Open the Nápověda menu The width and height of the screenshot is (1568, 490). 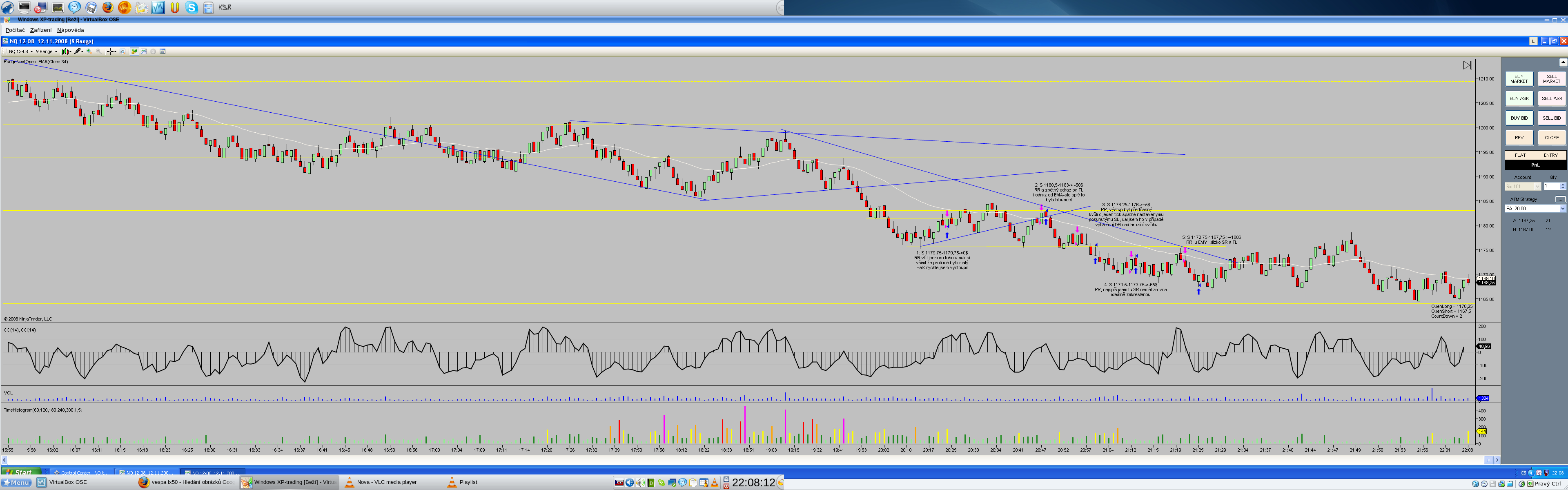point(71,30)
